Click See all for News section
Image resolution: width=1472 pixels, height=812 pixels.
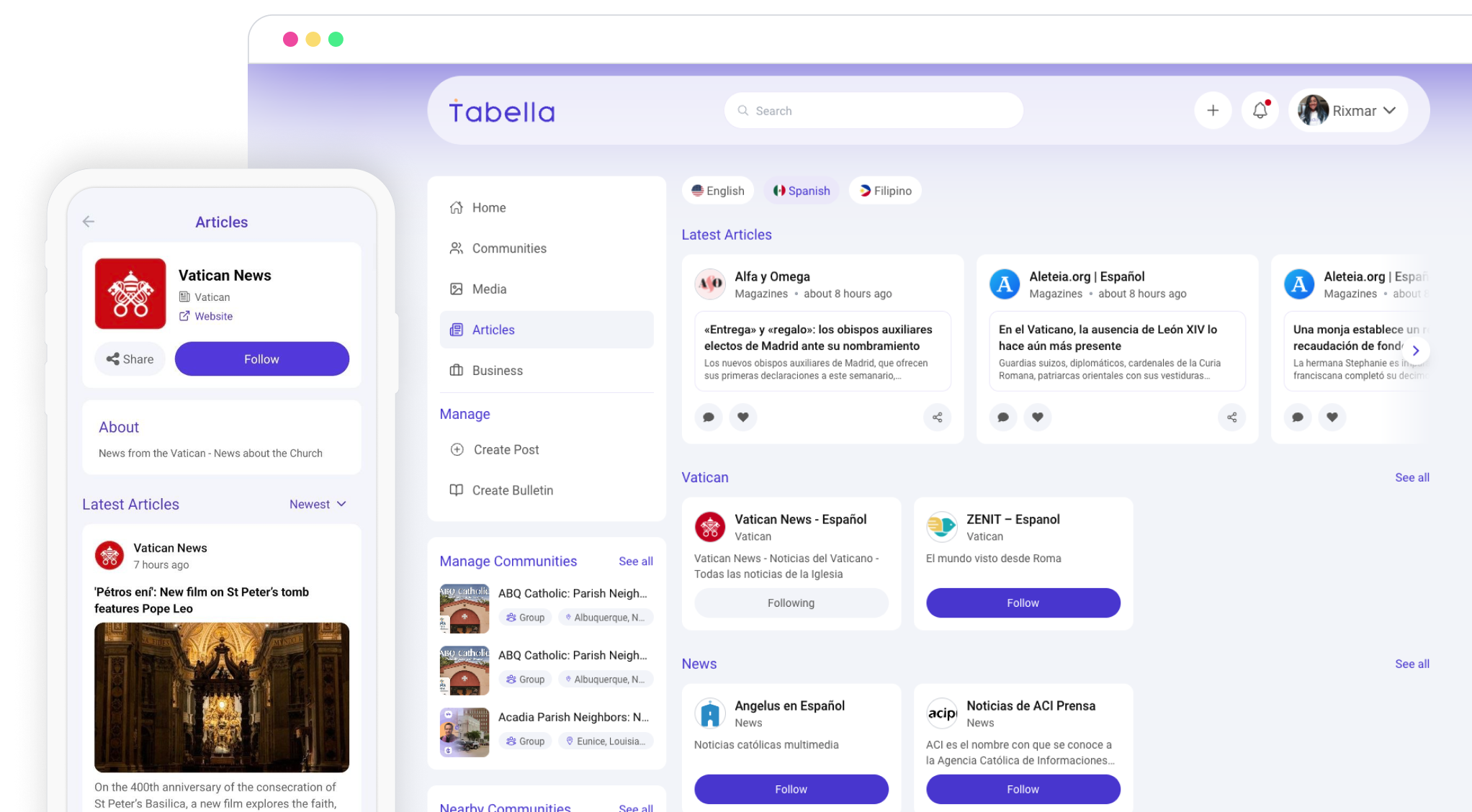(1412, 664)
